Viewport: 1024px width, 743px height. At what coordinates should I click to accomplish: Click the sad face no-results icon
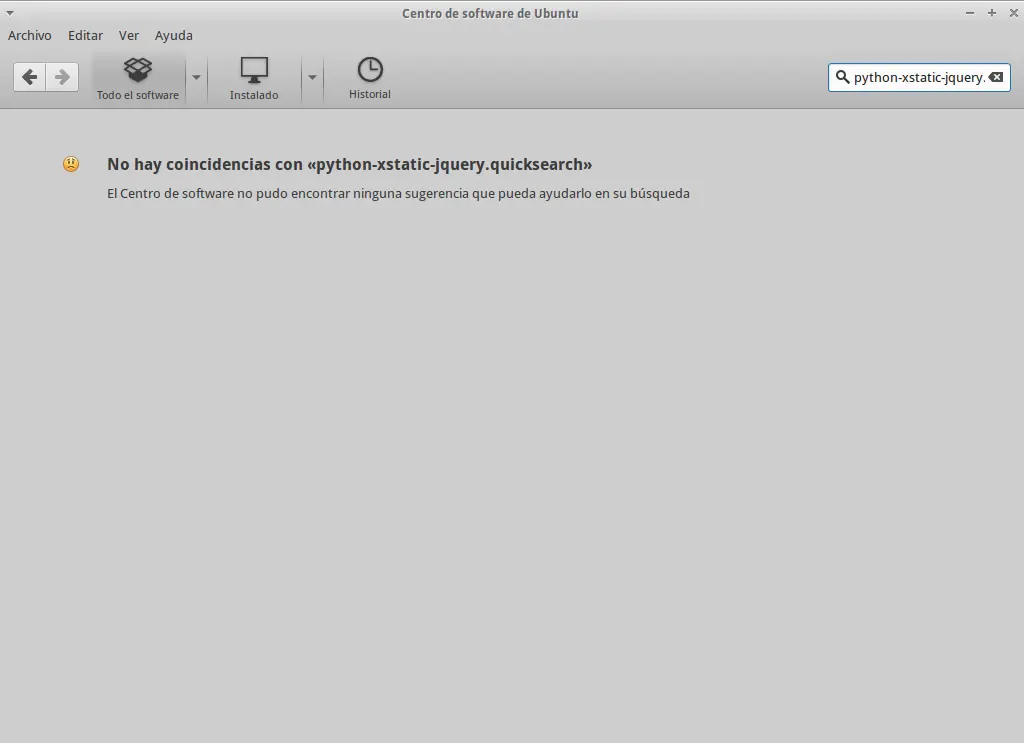click(71, 164)
